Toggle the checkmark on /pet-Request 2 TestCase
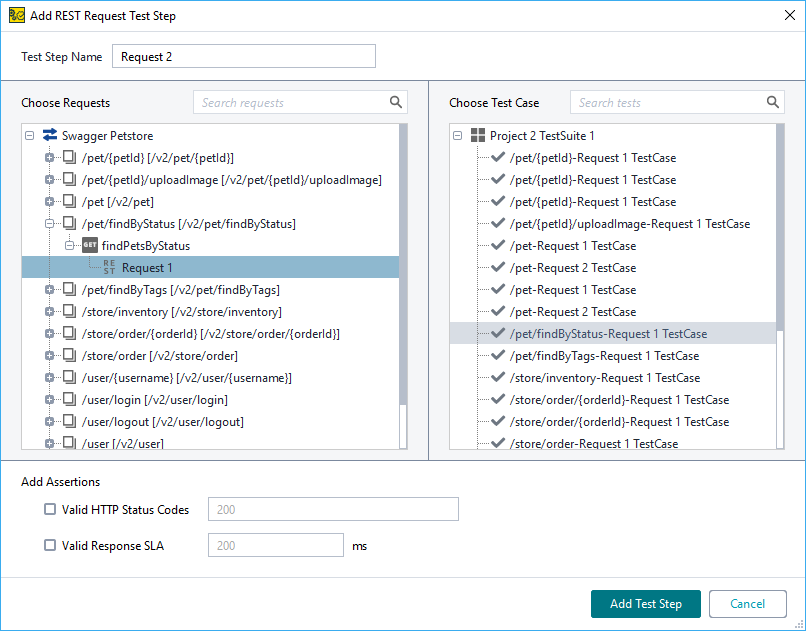The width and height of the screenshot is (806, 631). pos(496,267)
